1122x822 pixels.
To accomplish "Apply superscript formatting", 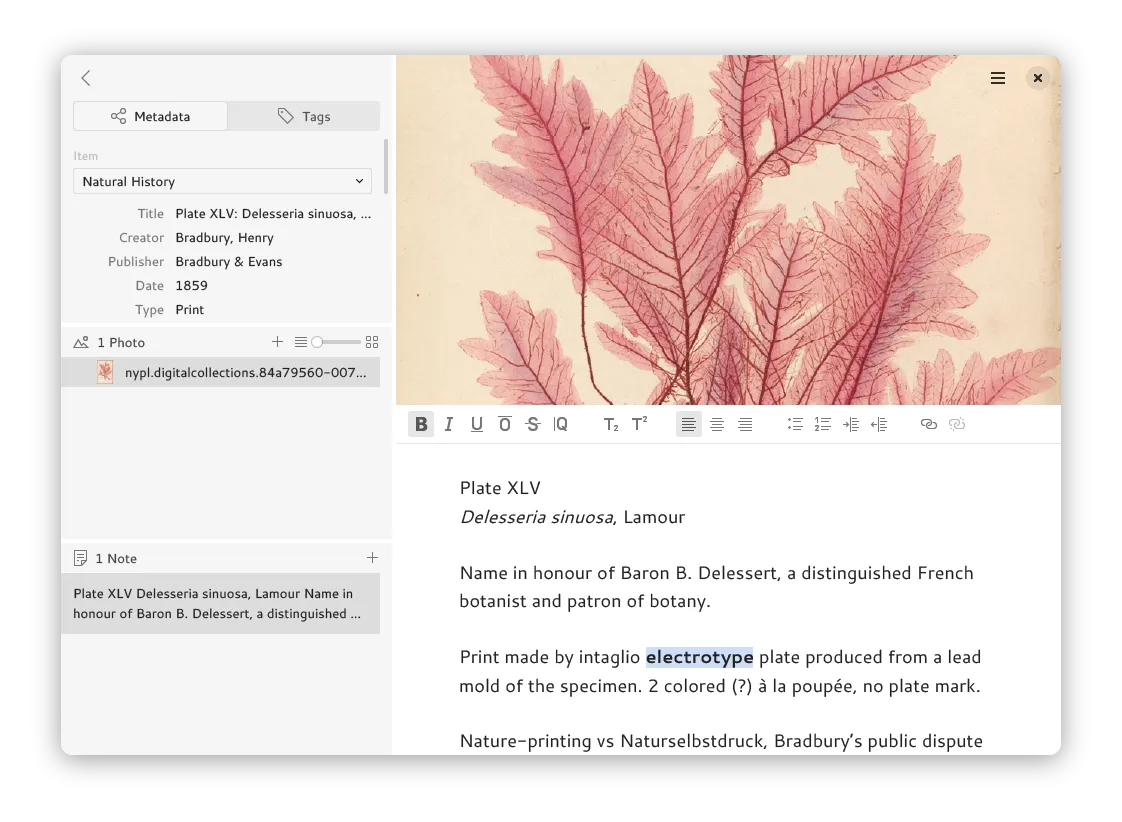I will click(x=639, y=424).
